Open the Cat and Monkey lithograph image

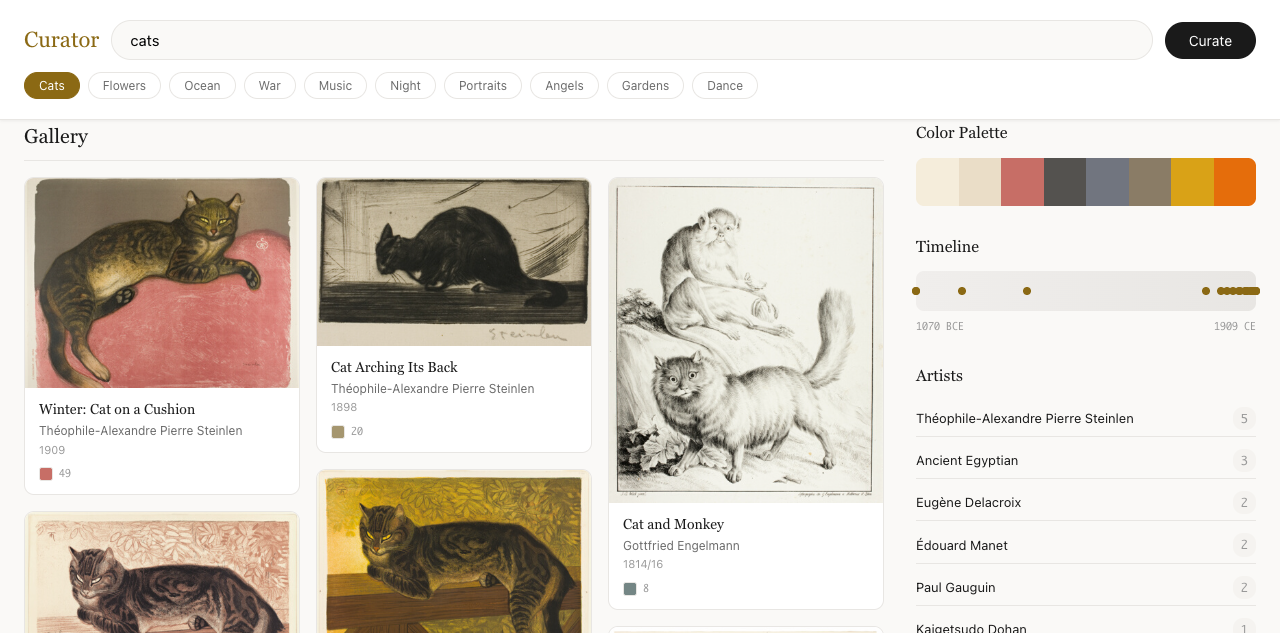[x=746, y=340]
